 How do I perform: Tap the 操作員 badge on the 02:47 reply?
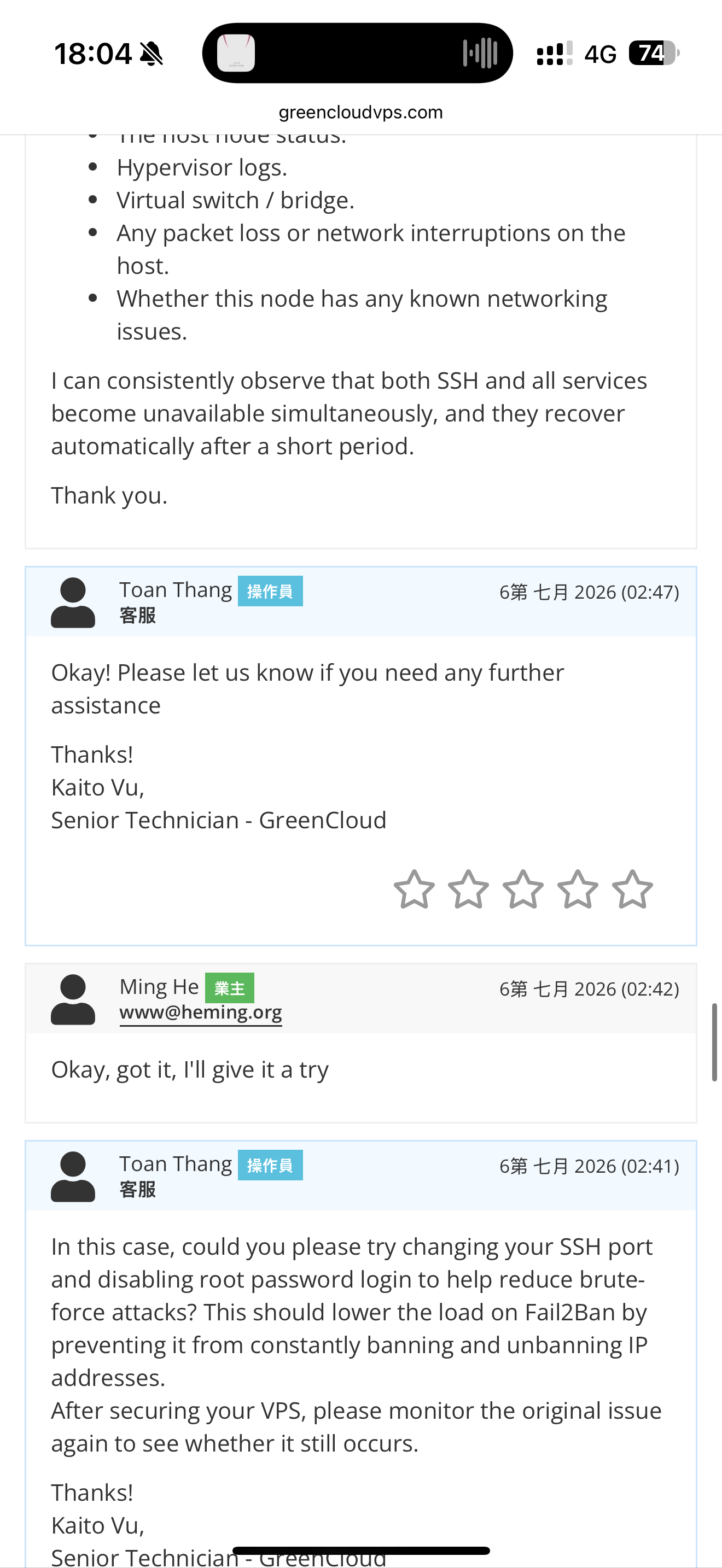point(270,591)
